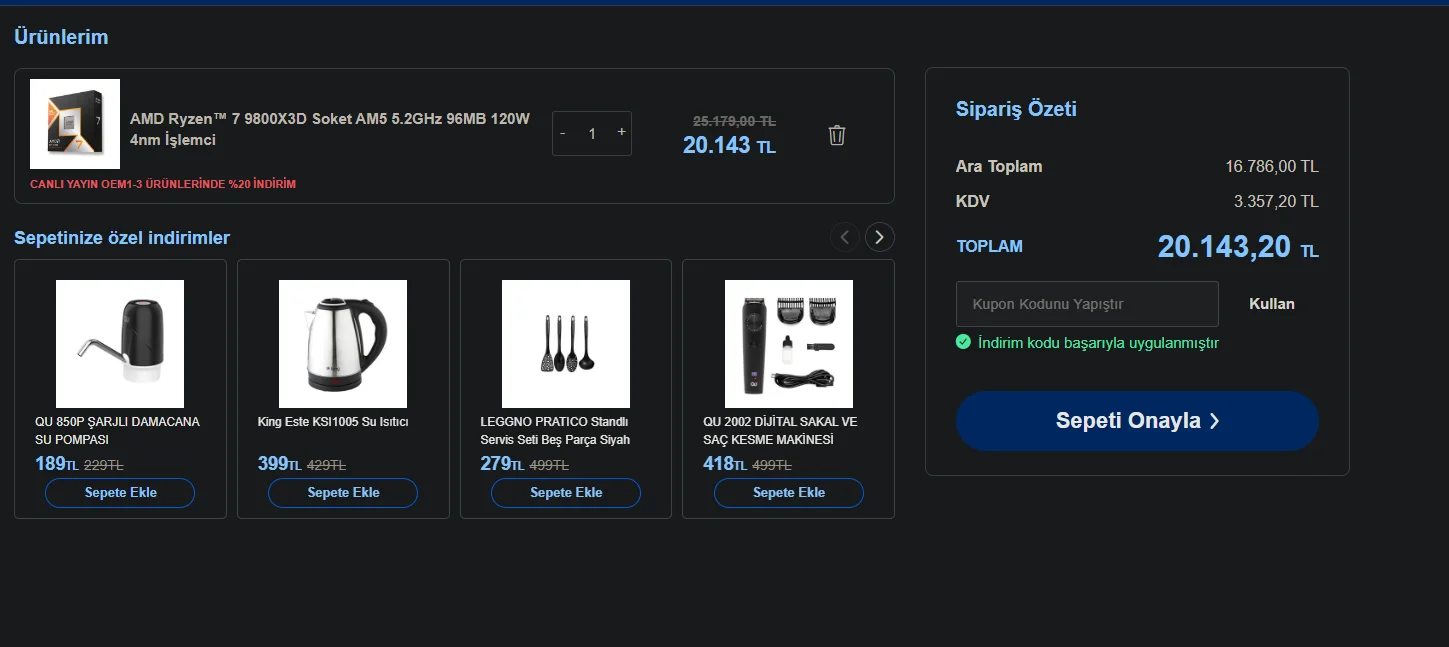Add King Este kettle to cart
This screenshot has height=647, width=1449.
(343, 493)
